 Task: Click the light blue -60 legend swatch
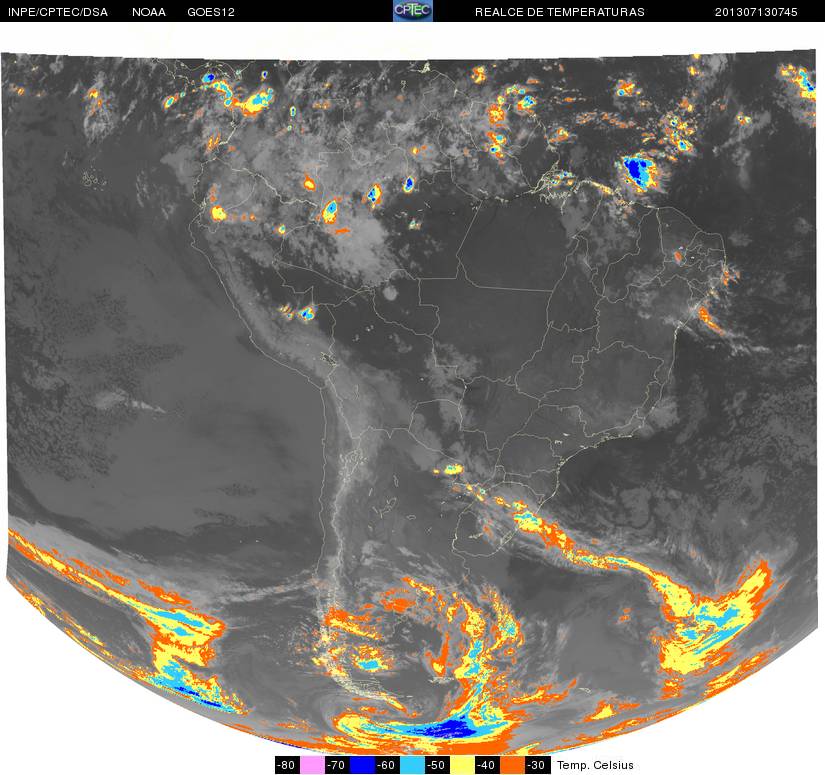point(412,765)
